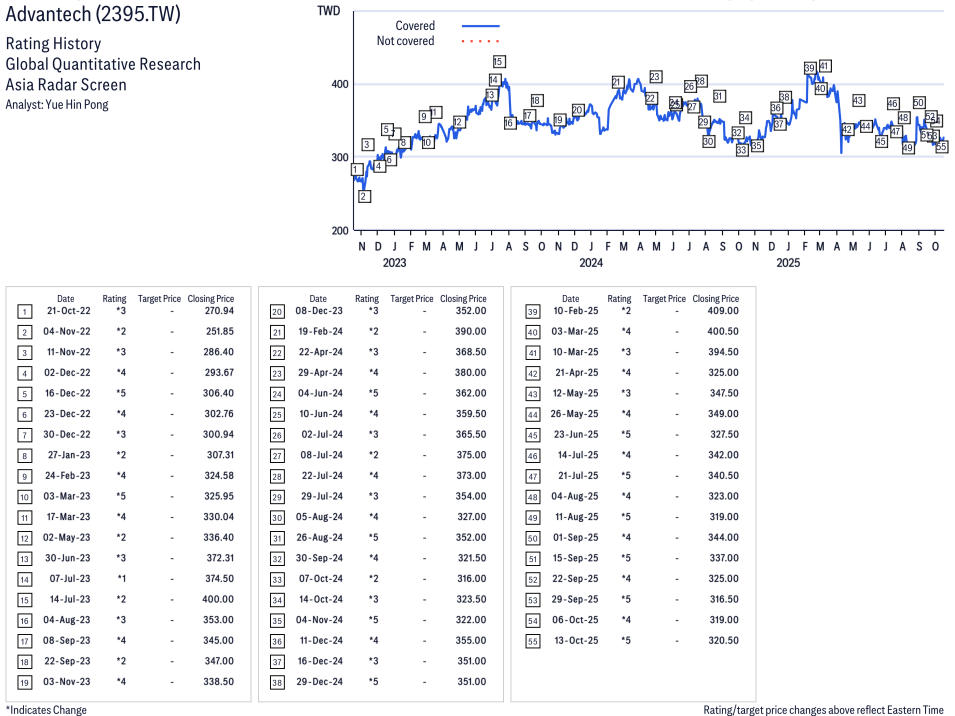Image resolution: width=955 pixels, height=716 pixels.
Task: Click the row 20 number box in table
Action: (x=277, y=312)
